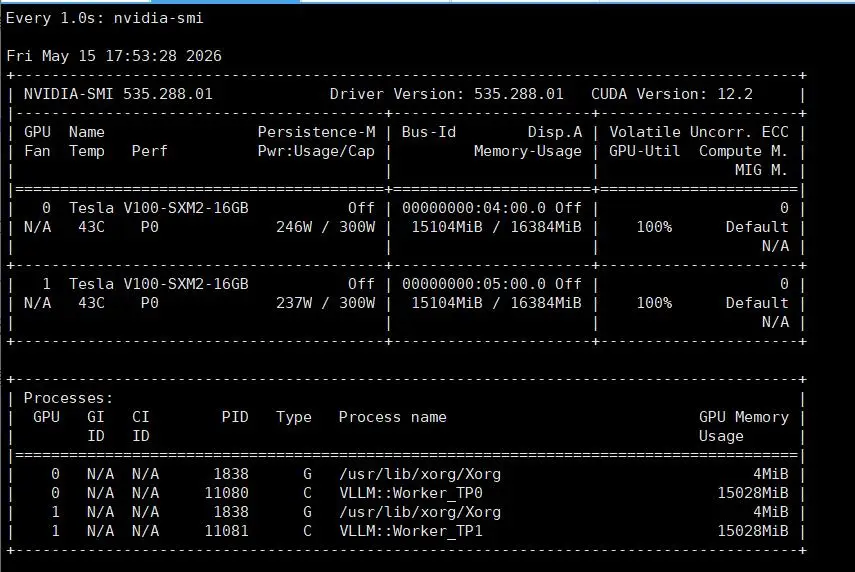
Task: Select the "Persistence-M" header
Action: (x=316, y=132)
